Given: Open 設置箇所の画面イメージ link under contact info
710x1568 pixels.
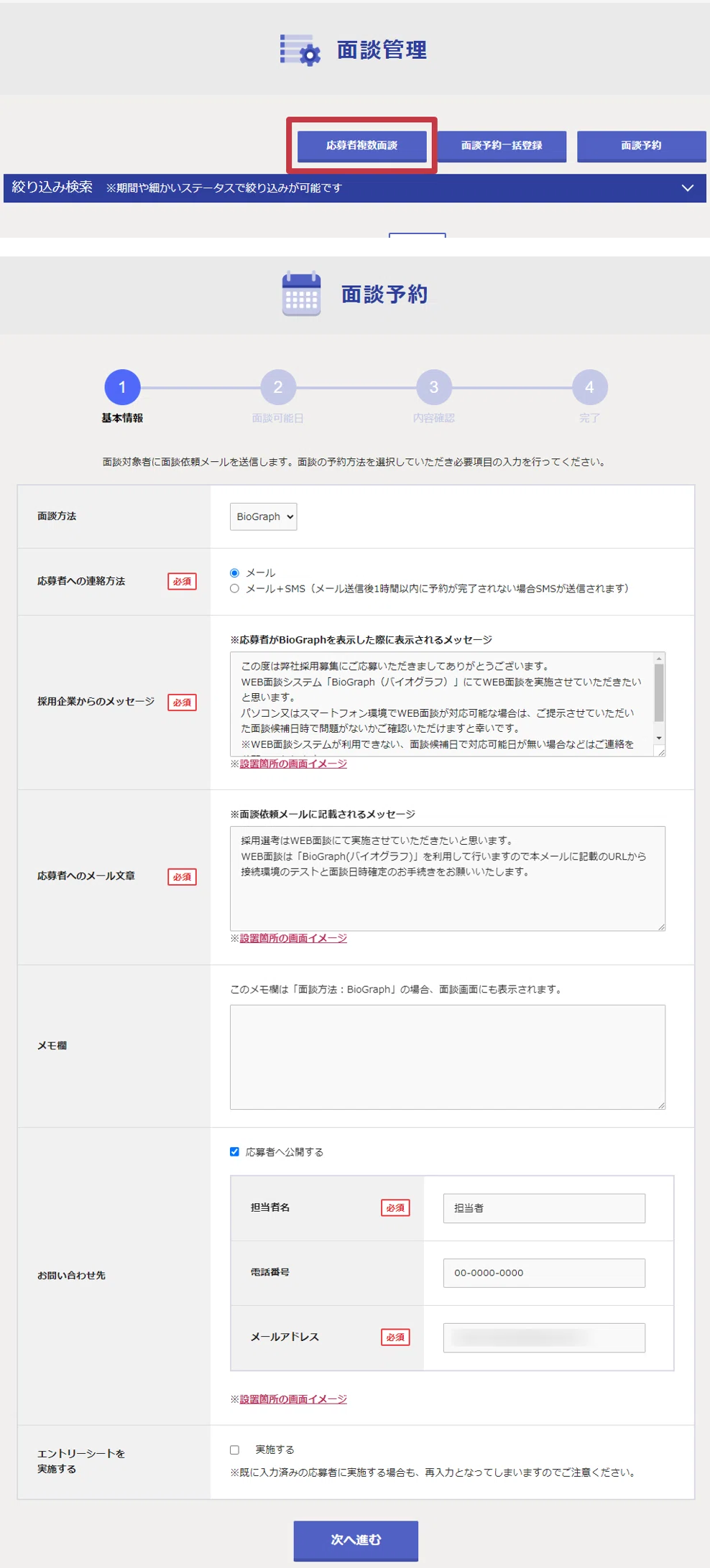Looking at the screenshot, I should [293, 1399].
